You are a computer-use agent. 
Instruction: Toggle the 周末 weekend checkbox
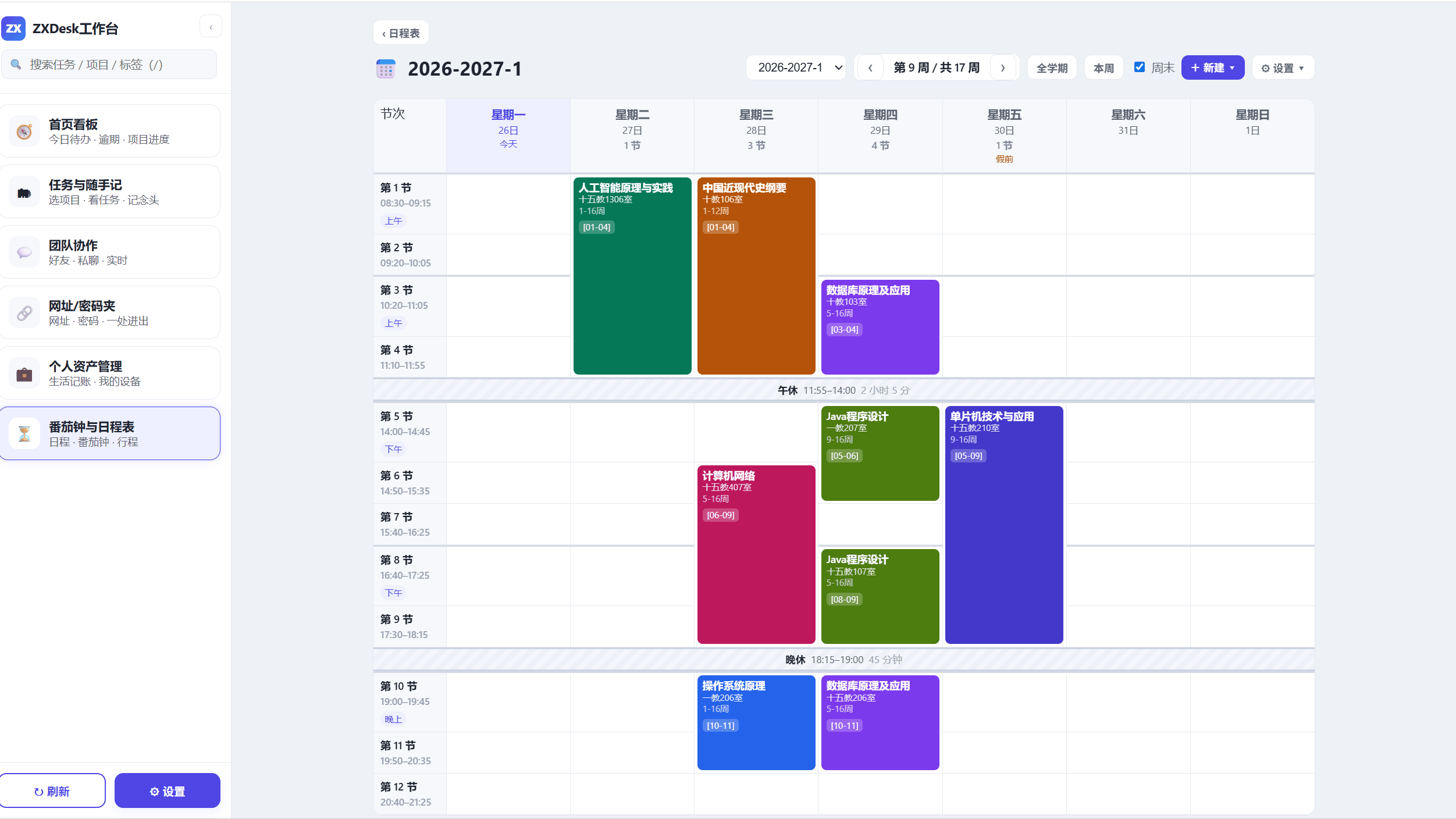pyautogui.click(x=1140, y=67)
